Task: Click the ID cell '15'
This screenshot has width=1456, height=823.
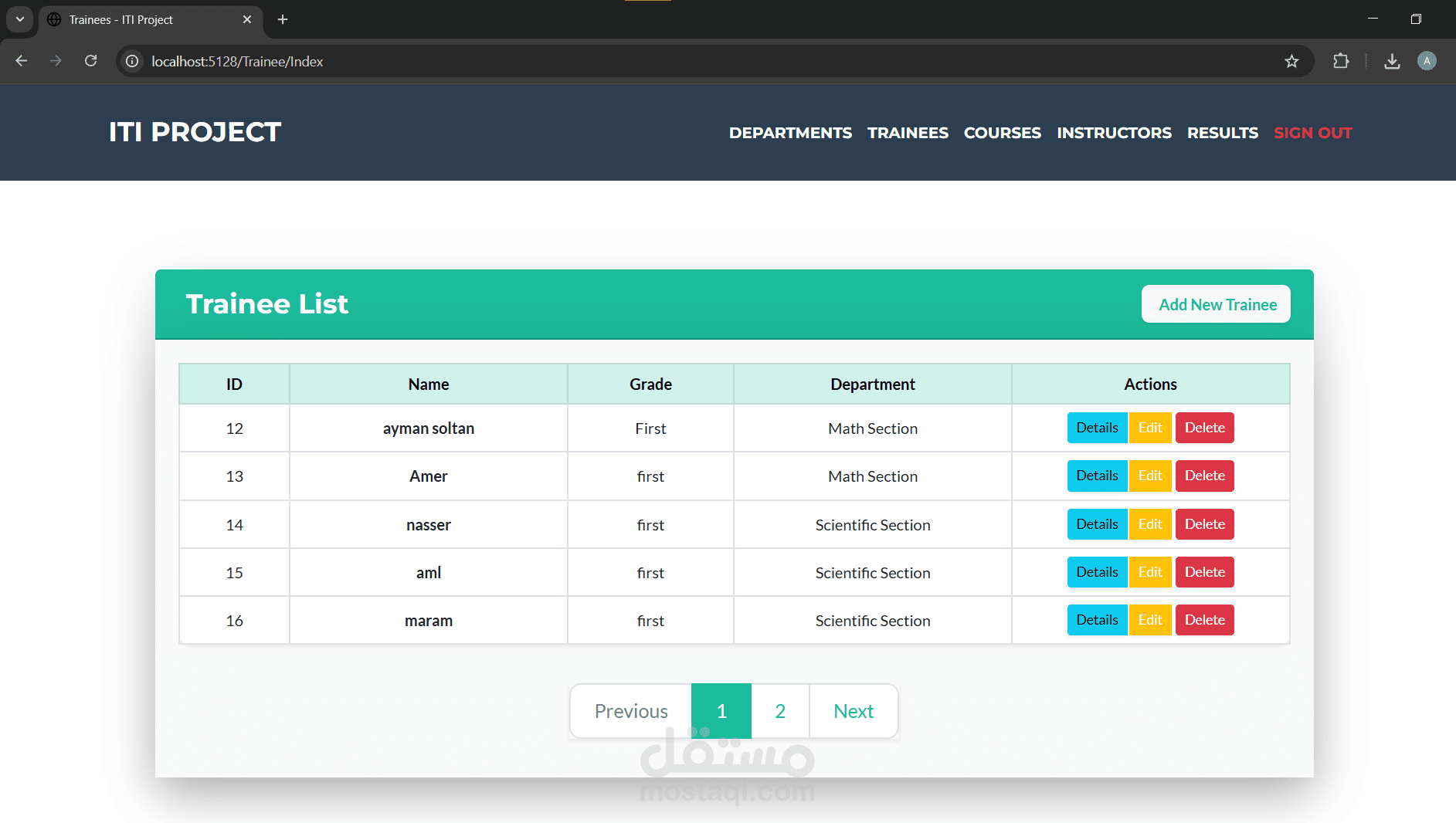Action: [x=235, y=573]
